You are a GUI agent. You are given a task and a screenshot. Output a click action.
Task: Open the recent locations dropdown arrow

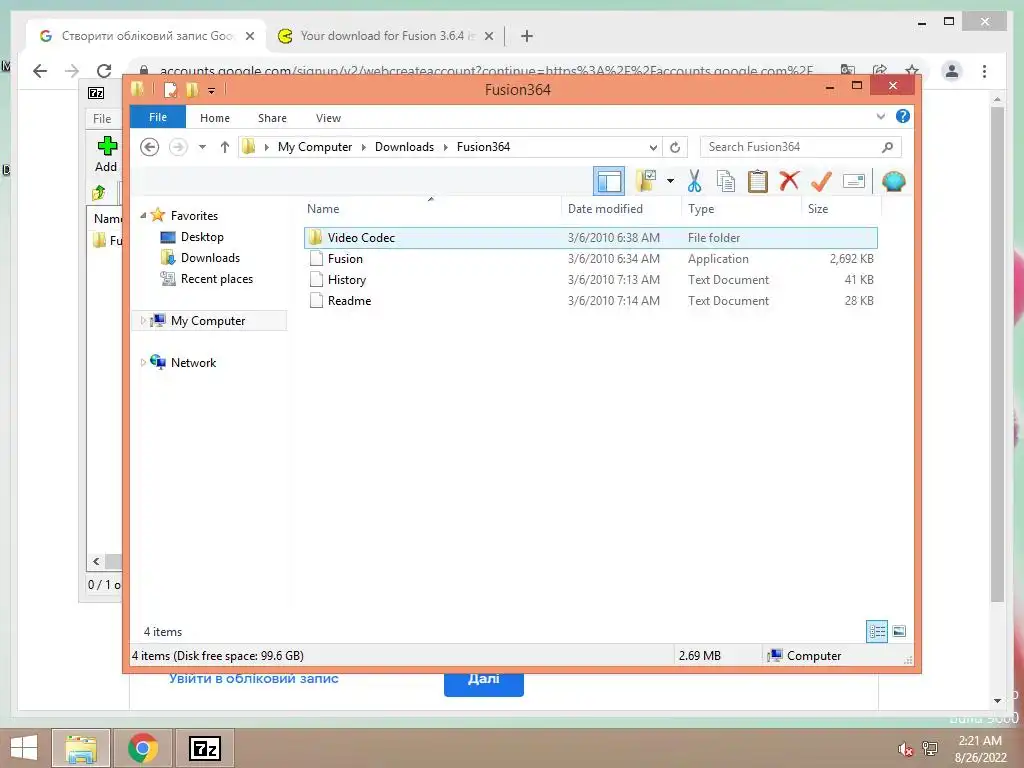(x=202, y=147)
